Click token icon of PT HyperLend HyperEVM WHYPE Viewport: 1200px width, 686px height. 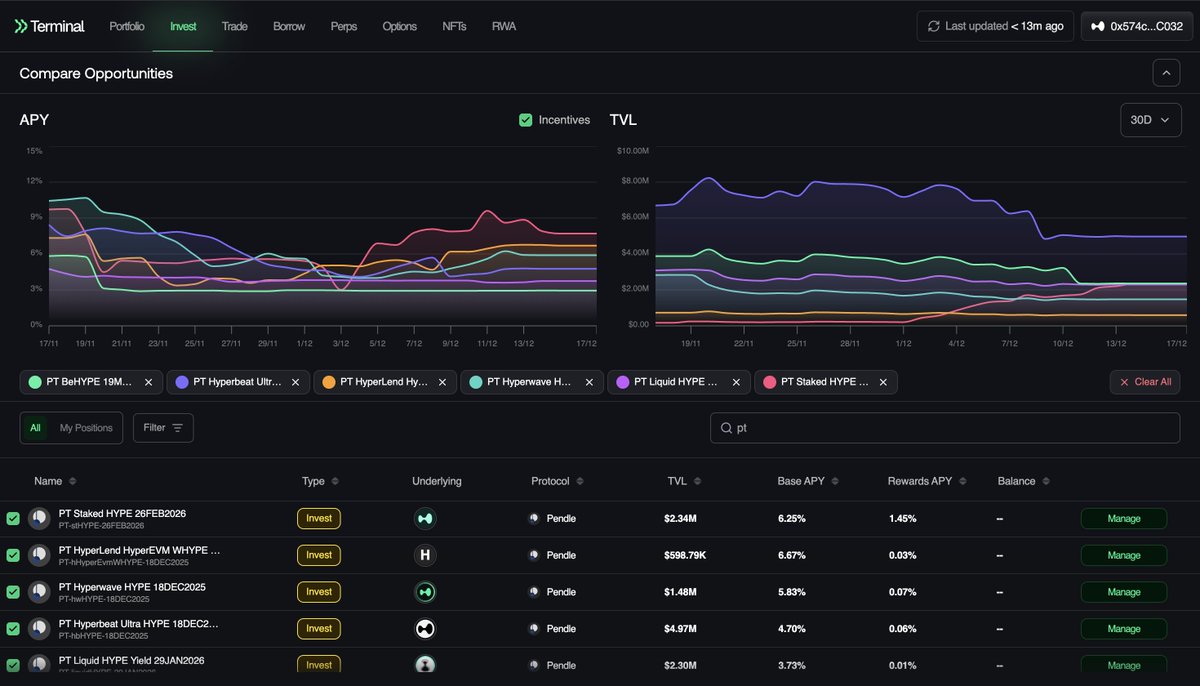pyautogui.click(x=39, y=555)
